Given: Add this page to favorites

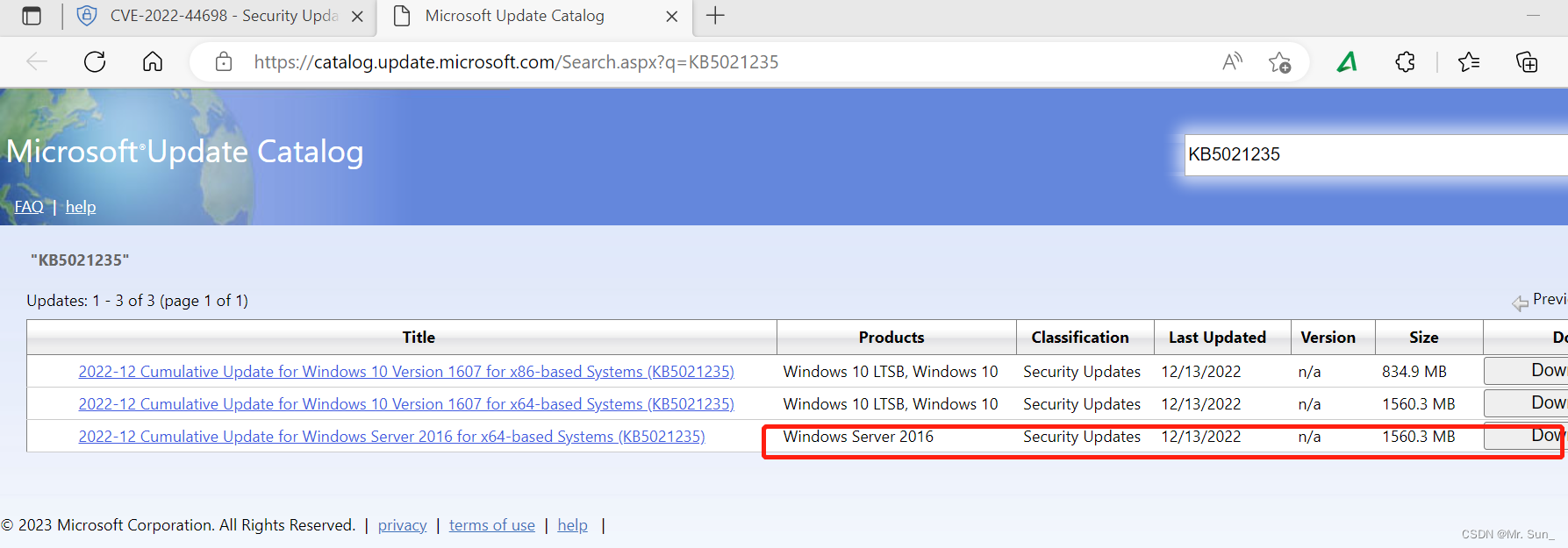Looking at the screenshot, I should [x=1279, y=62].
